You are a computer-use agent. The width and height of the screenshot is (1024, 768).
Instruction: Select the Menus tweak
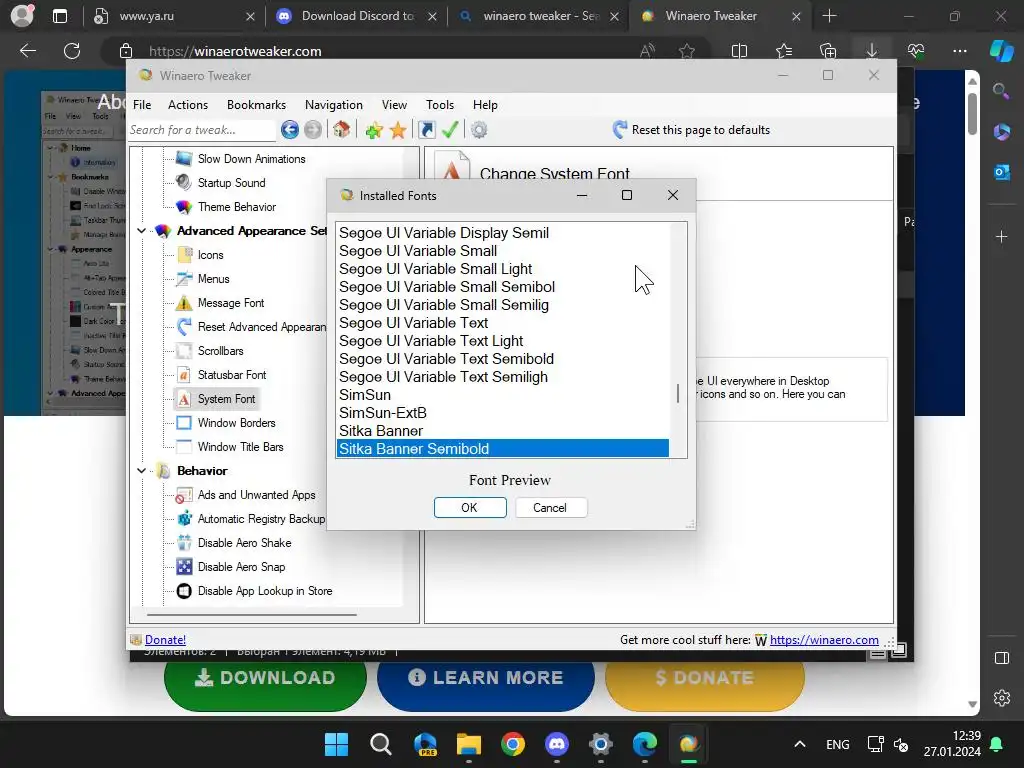click(x=214, y=279)
